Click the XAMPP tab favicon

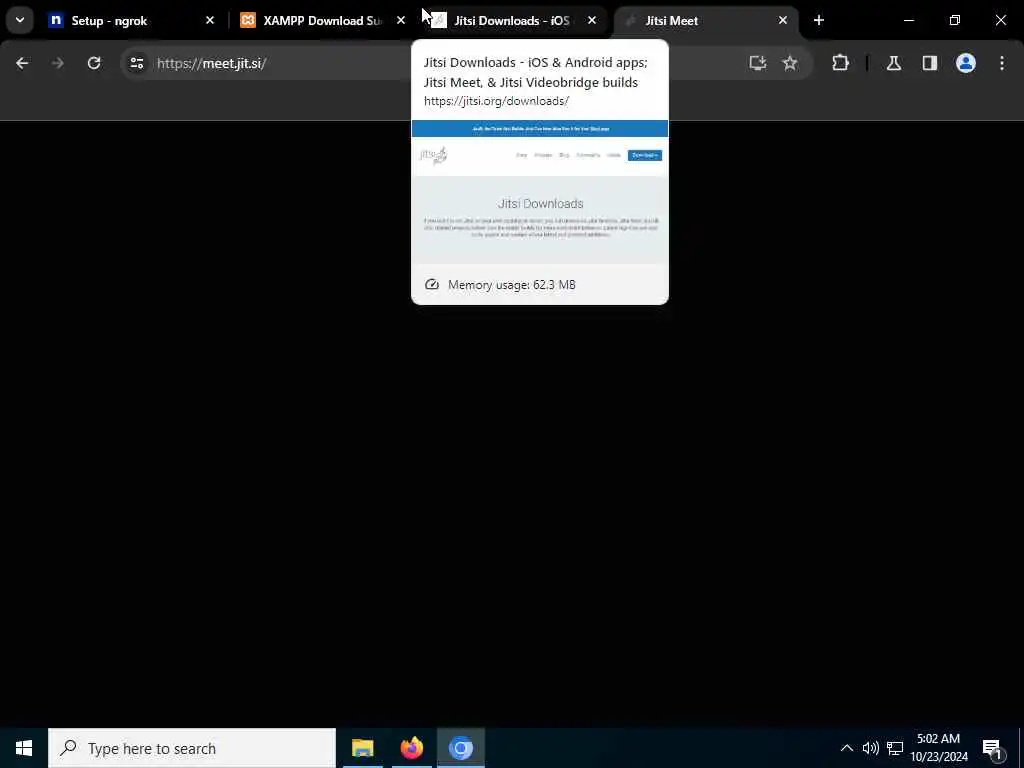coord(248,20)
